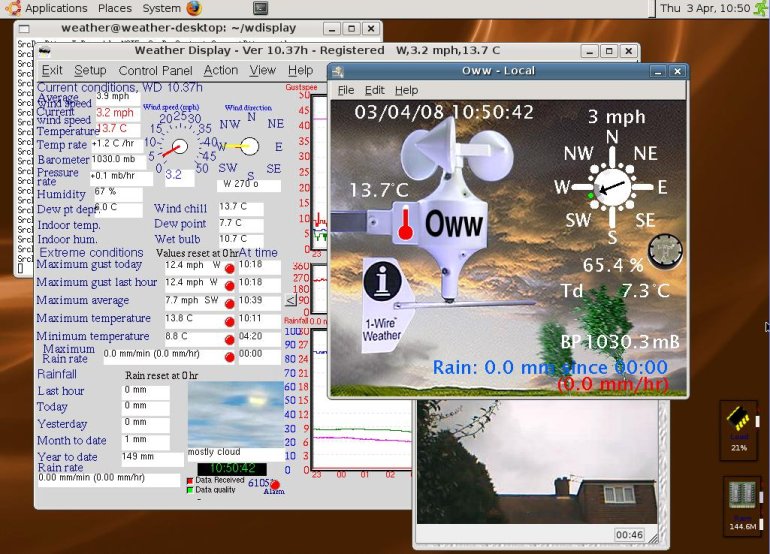
Task: Open View menu in Weather Display
Action: click(x=263, y=71)
